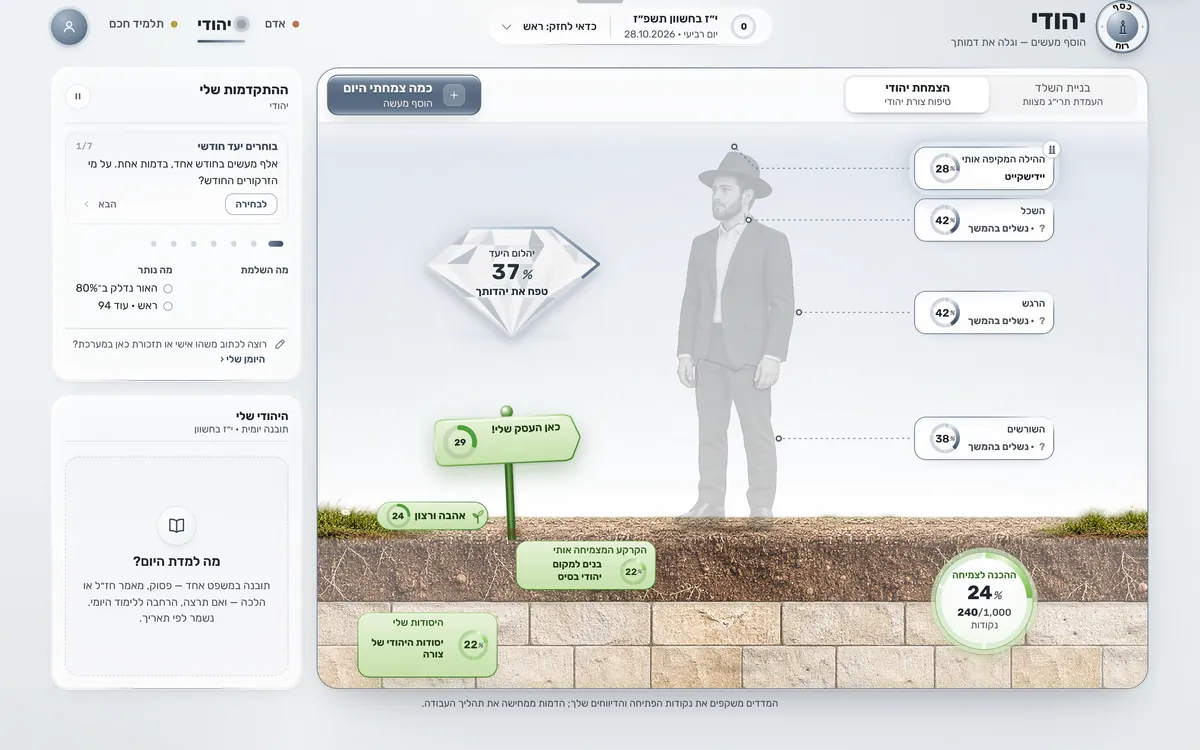Click the round 'כסף רוח' emblem

(1122, 27)
